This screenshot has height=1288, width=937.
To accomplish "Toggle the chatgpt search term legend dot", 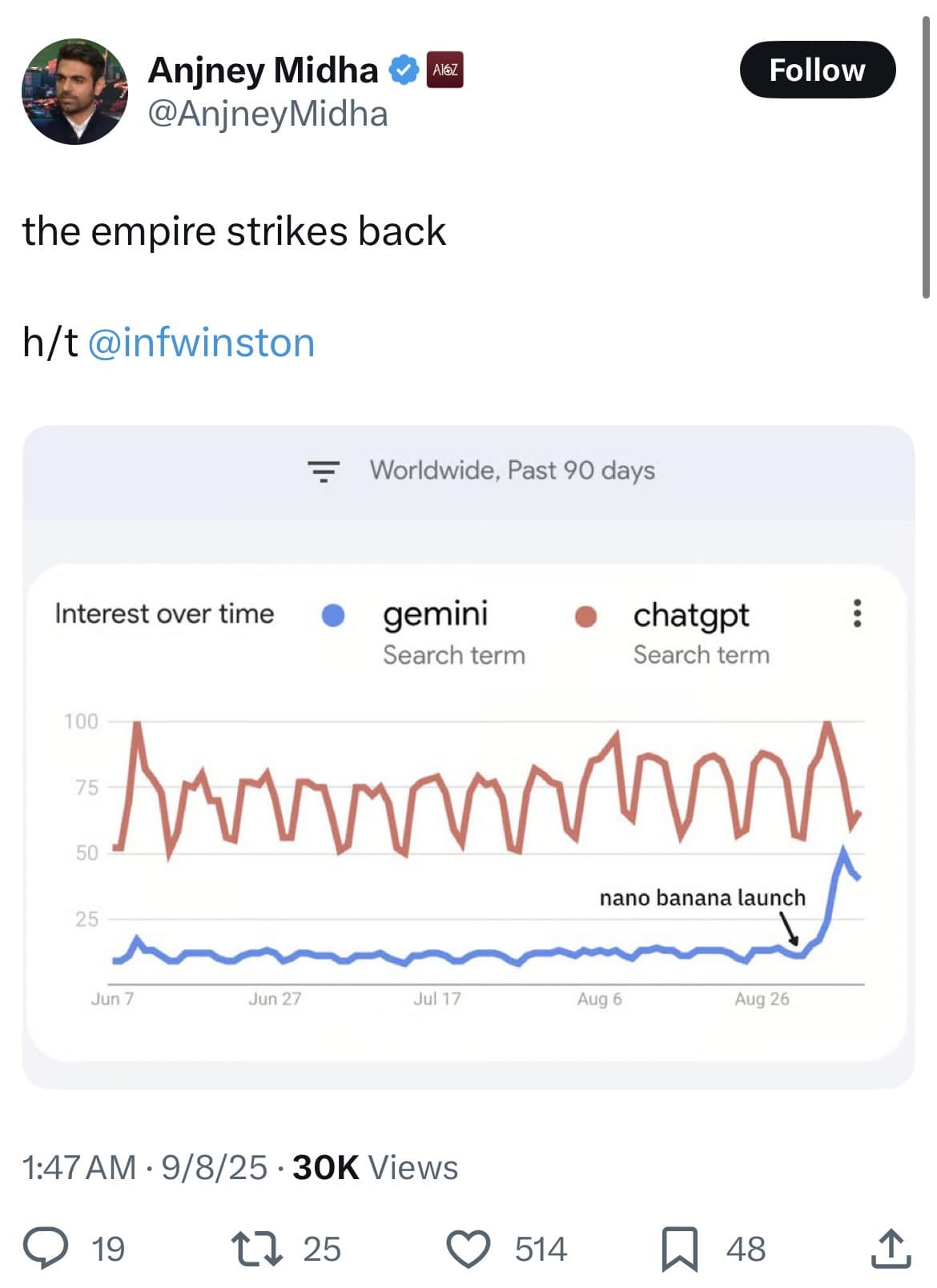I will click(585, 616).
